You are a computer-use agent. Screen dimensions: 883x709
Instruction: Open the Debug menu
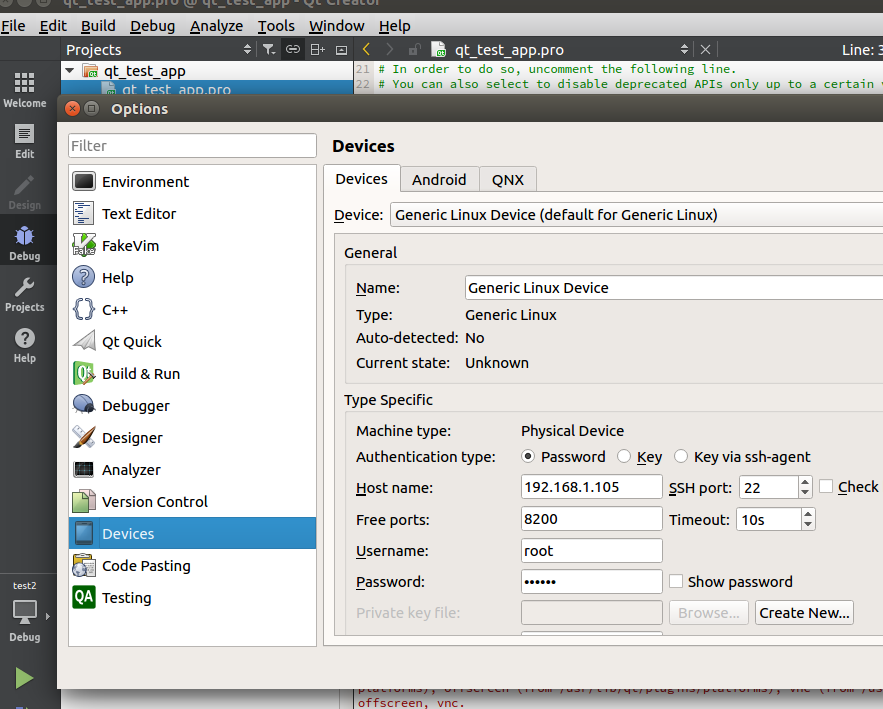tap(153, 26)
